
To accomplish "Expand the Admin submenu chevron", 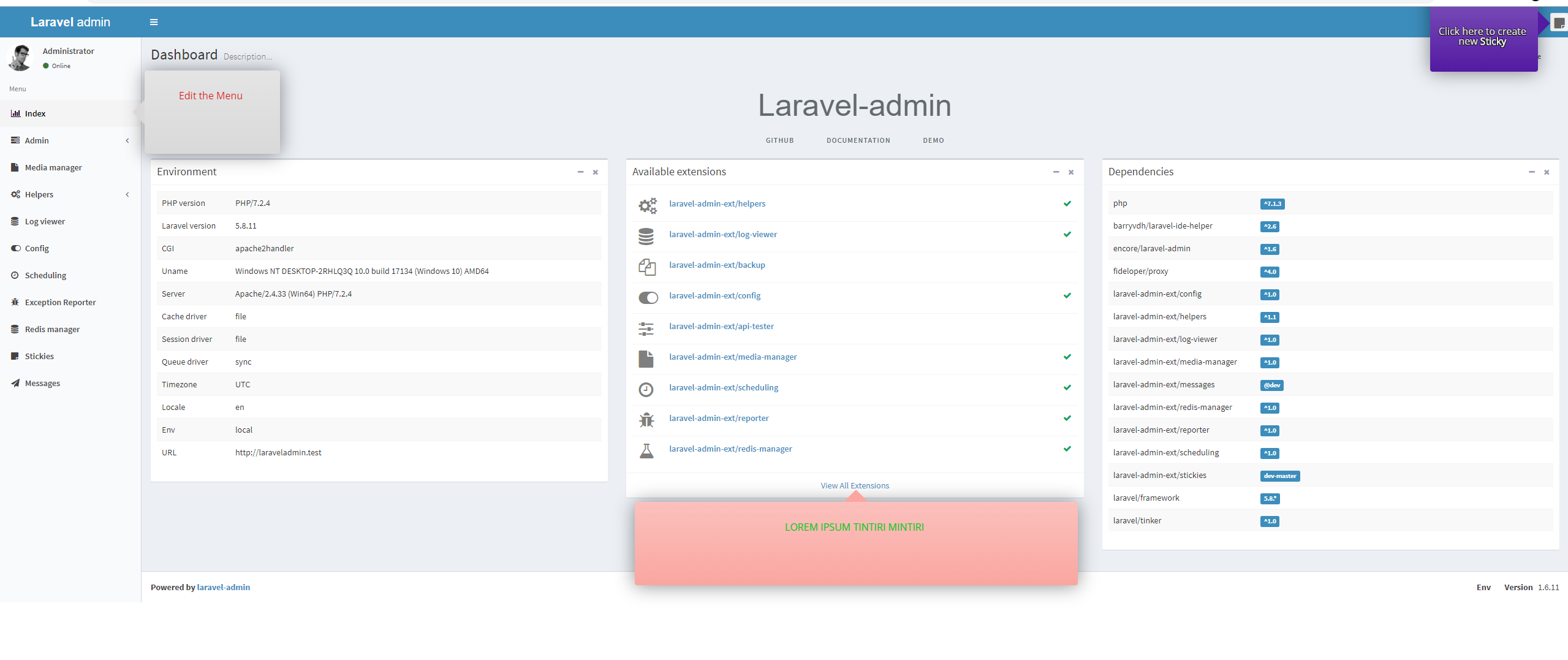I will point(127,140).
